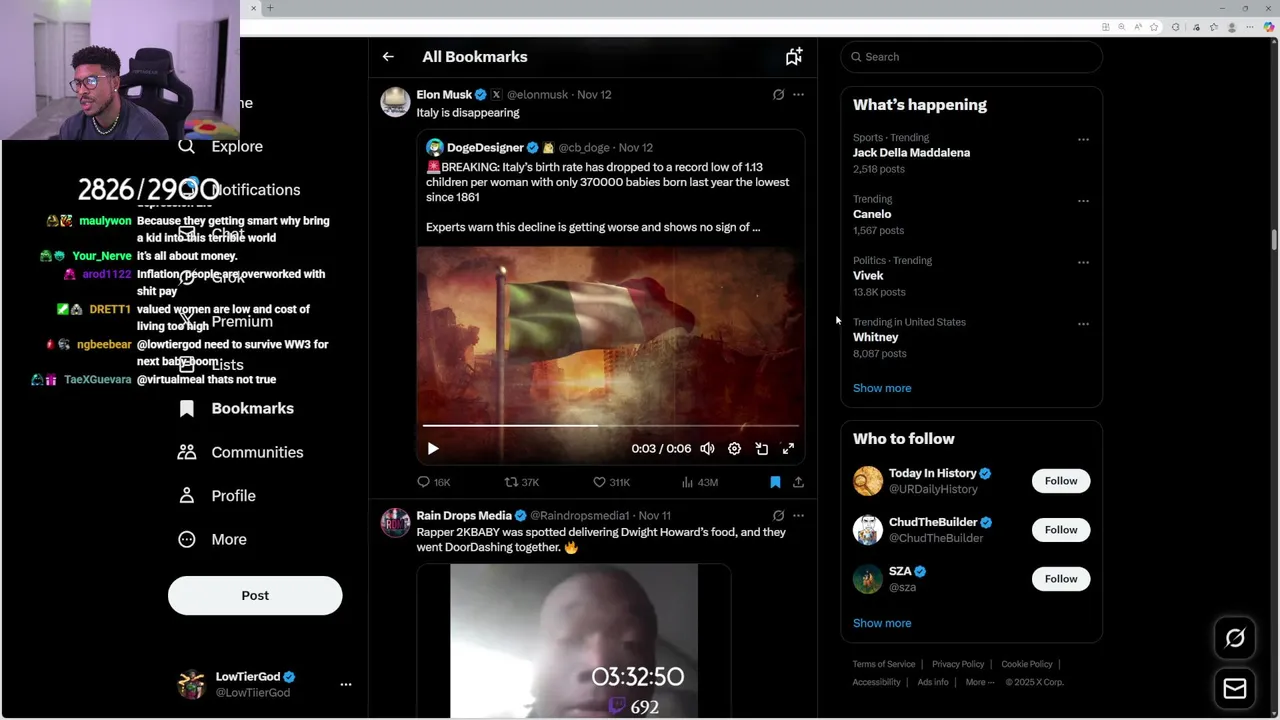
Task: Open Jack Della Maddalena trending topic
Action: (911, 153)
